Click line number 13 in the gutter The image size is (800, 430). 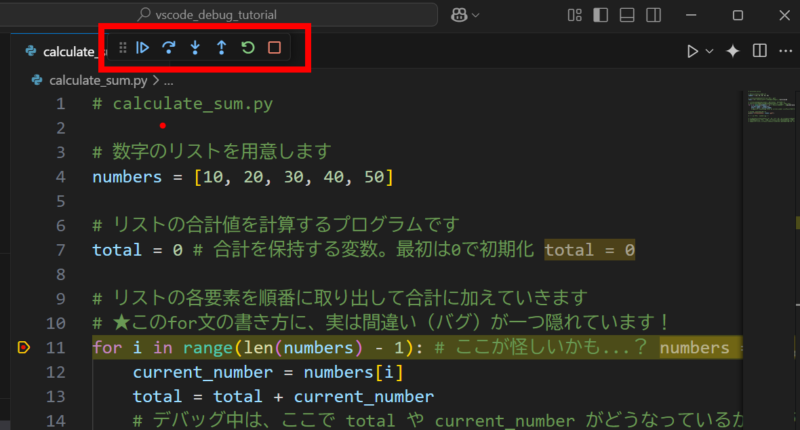click(x=56, y=396)
